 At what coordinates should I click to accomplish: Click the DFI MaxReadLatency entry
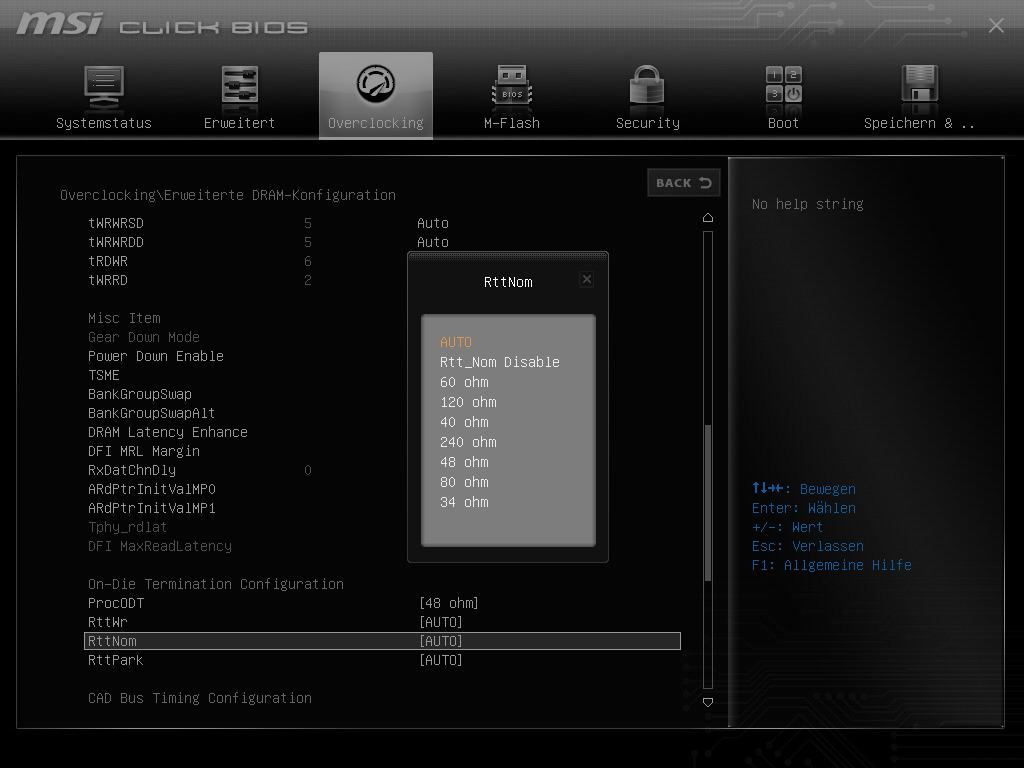pyautogui.click(x=160, y=546)
